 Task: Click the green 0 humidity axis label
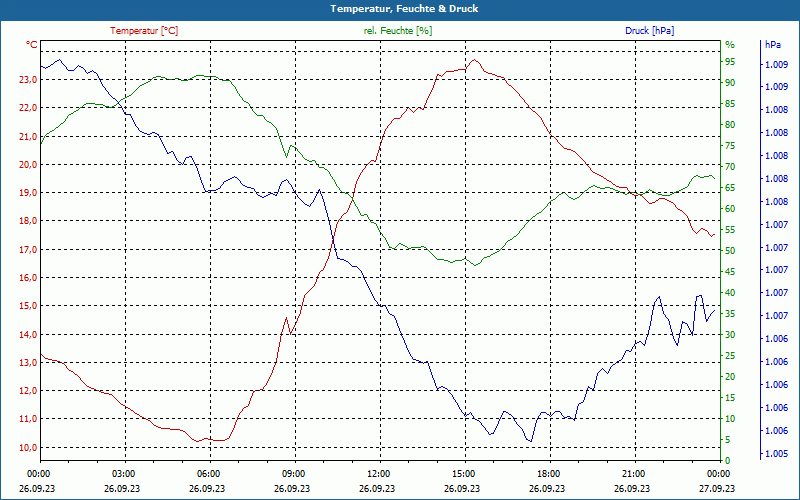(728, 461)
